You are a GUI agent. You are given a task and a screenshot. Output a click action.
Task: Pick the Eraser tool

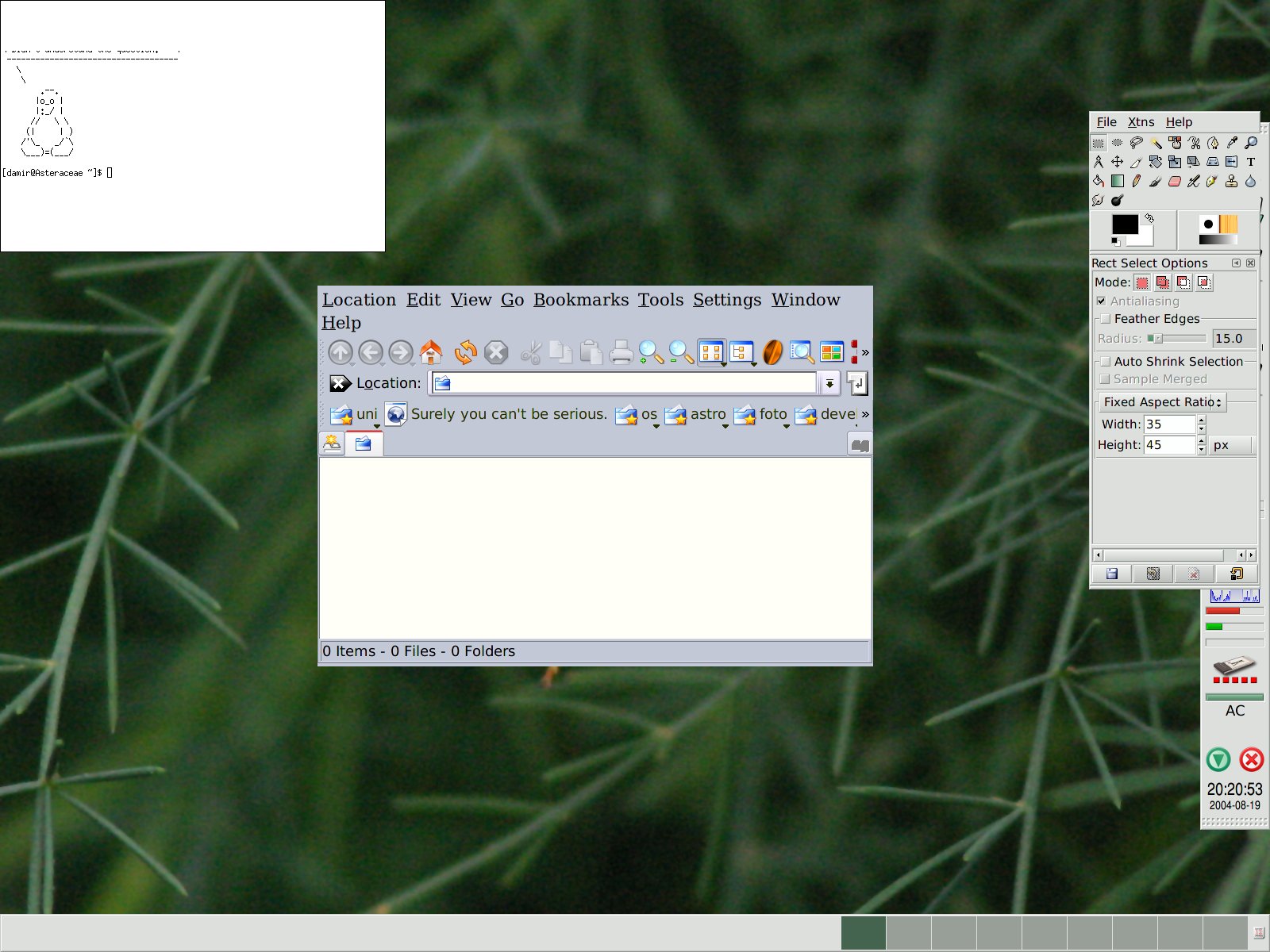pos(1174,181)
